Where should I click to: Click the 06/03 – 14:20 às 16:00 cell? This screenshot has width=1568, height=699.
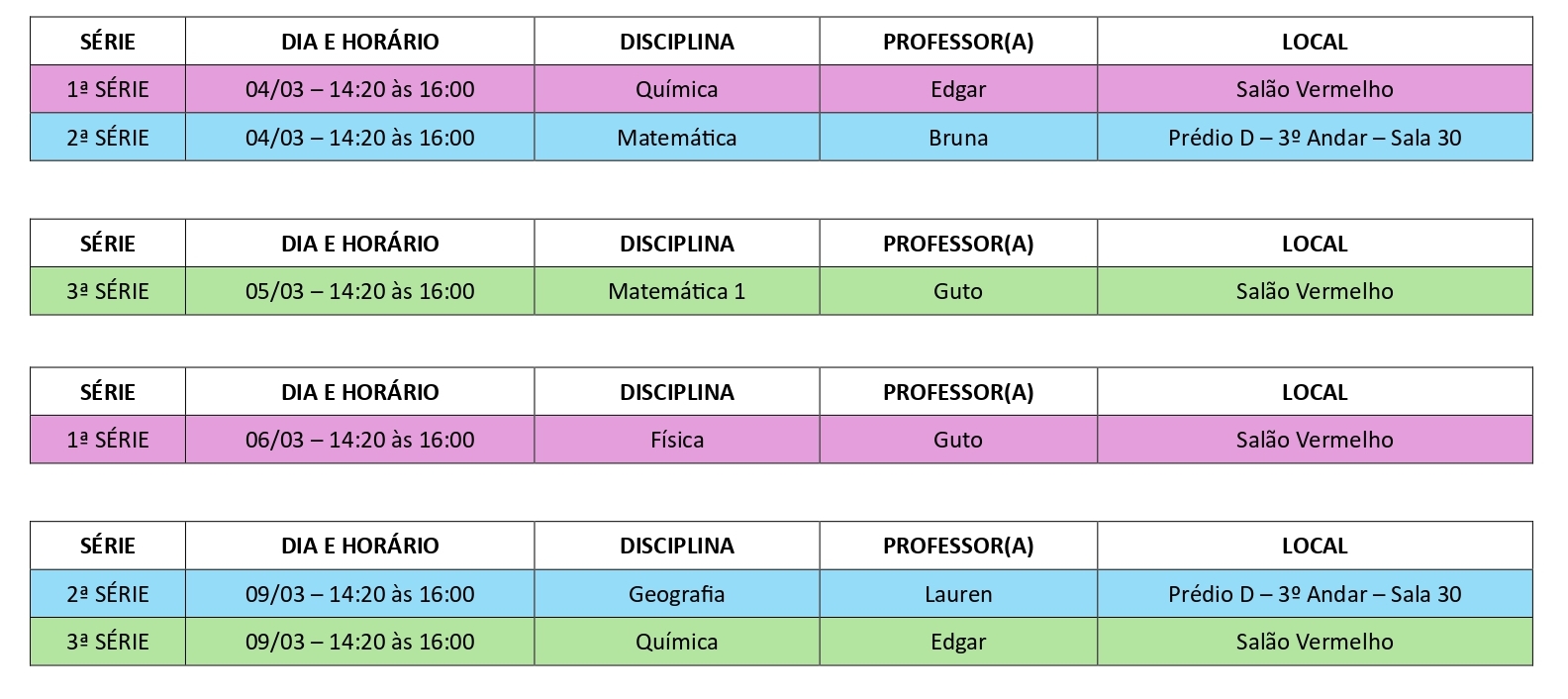pos(359,440)
